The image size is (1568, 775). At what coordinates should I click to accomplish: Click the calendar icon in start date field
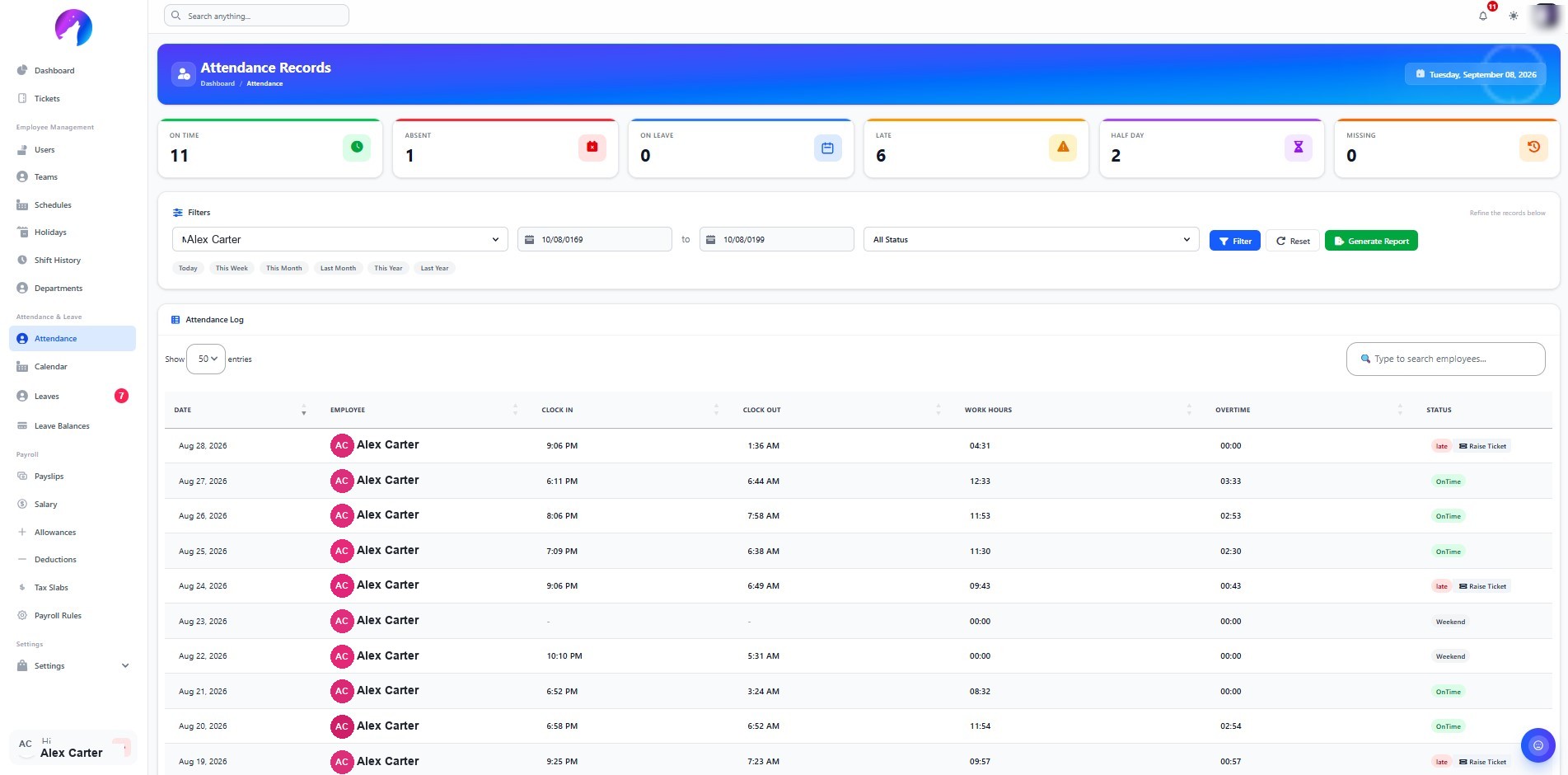tap(530, 240)
